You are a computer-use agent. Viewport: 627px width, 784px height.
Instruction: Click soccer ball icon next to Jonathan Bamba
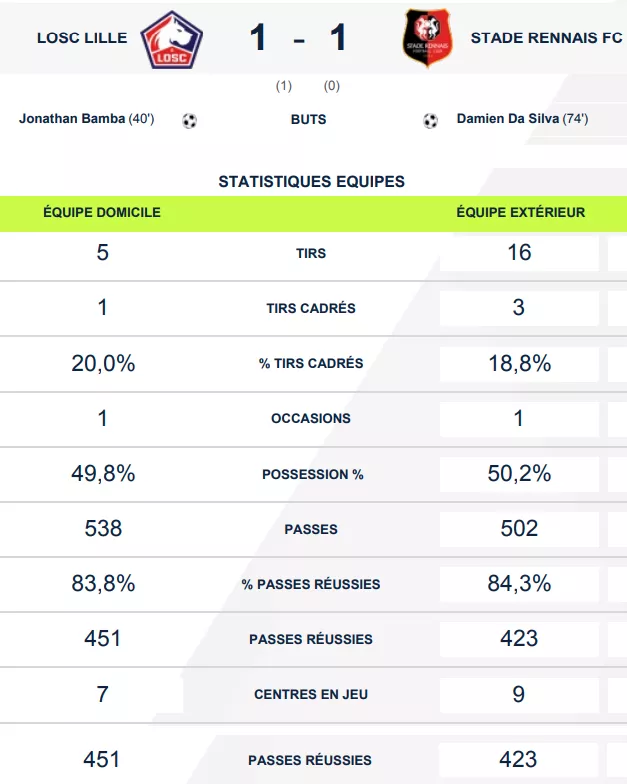pos(190,121)
